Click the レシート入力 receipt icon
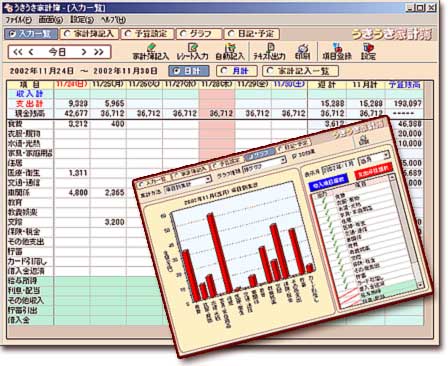This screenshot has width=448, height=366. 192,52
